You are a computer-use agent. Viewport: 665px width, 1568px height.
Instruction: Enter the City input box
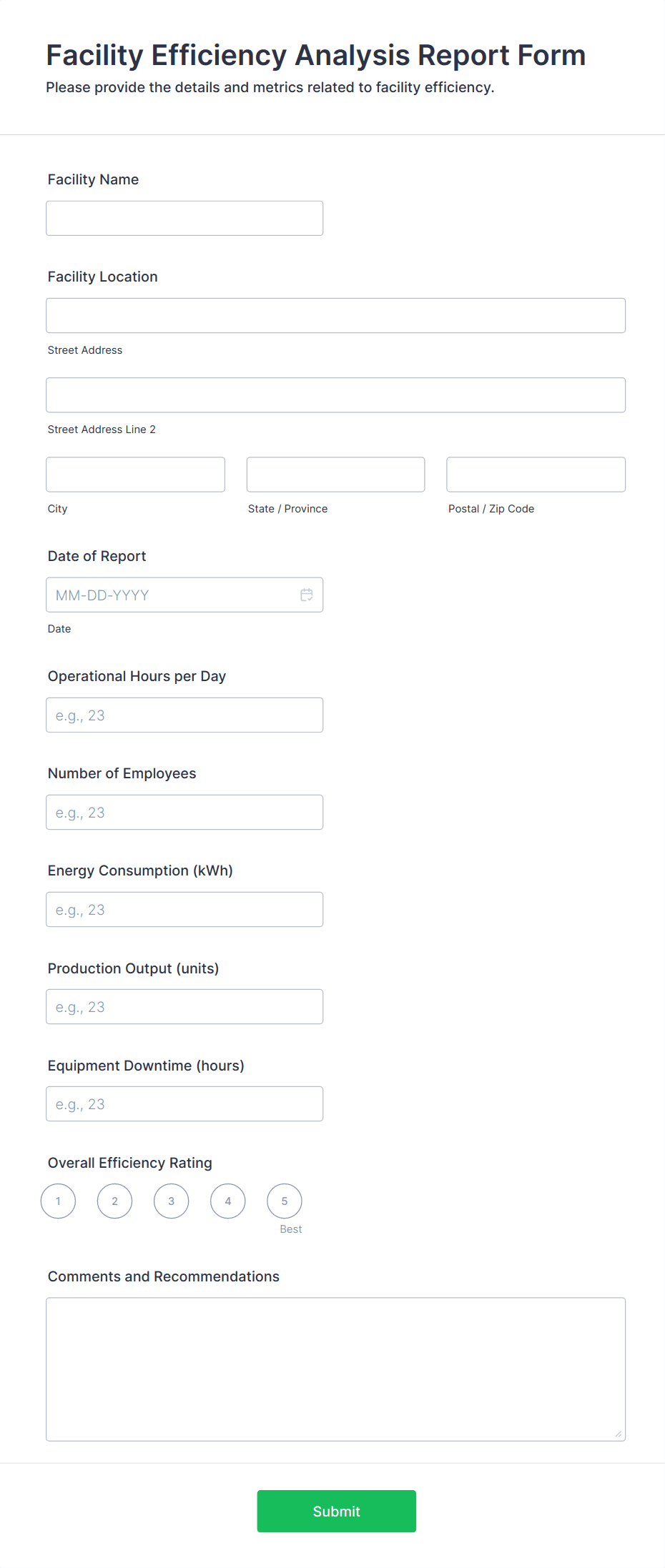click(x=135, y=475)
